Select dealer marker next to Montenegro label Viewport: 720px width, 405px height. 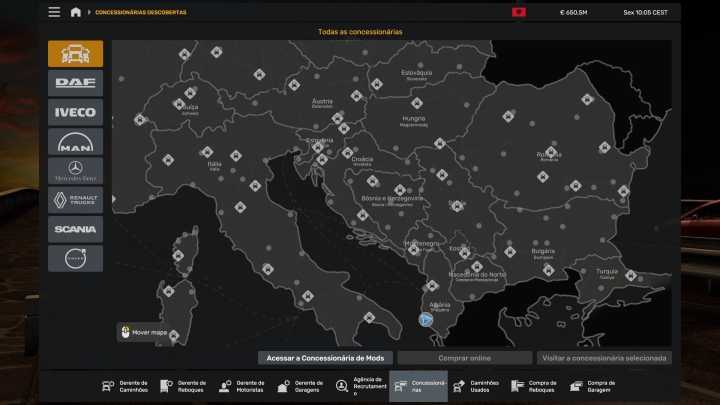(414, 250)
